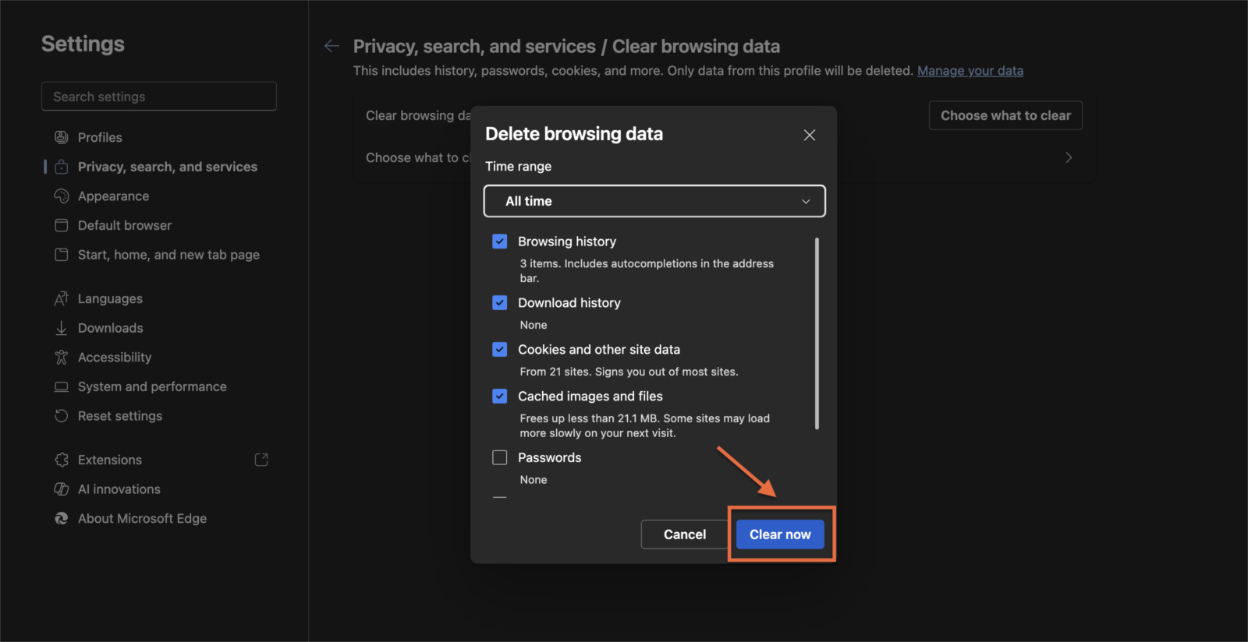This screenshot has height=642, width=1248.
Task: Click the Cancel button
Action: pos(685,534)
